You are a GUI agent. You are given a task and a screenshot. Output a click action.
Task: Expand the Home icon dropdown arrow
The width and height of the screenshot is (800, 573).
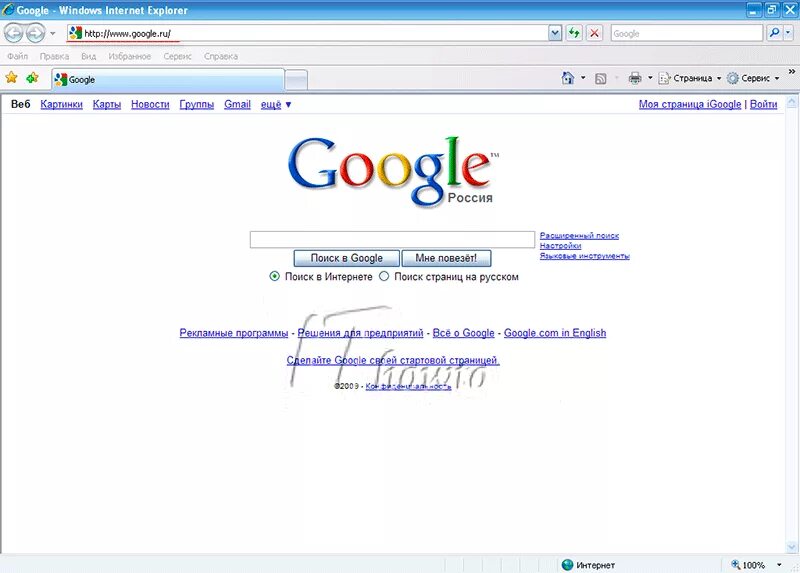click(583, 78)
